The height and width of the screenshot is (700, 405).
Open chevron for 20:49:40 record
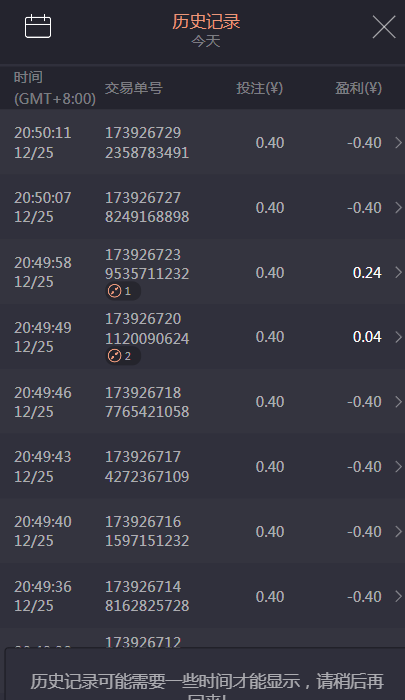pos(398,531)
